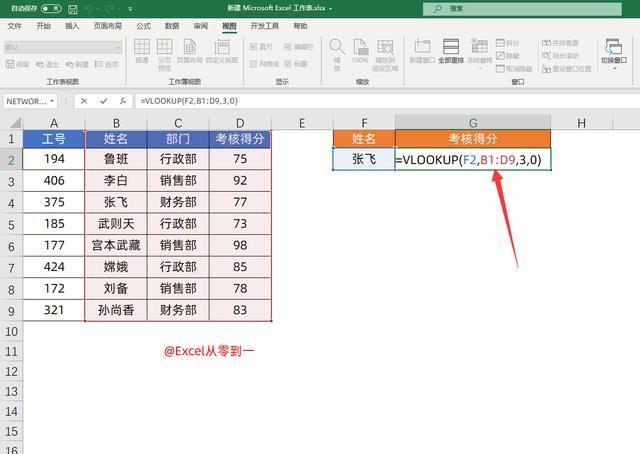
Task: Open the 默认 sheet view dropdown
Action: click(63, 47)
